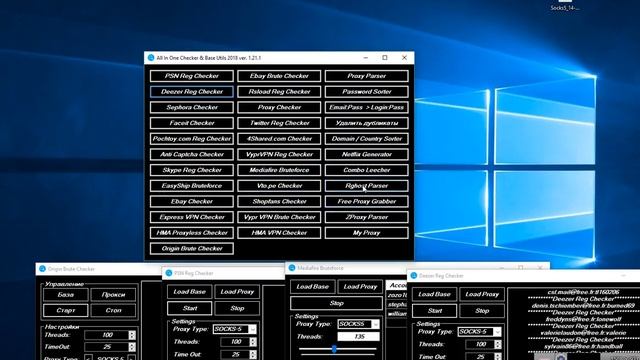Click Threads stepper in Origin Brute Checker
Viewport: 640px width, 360px height.
click(132, 335)
